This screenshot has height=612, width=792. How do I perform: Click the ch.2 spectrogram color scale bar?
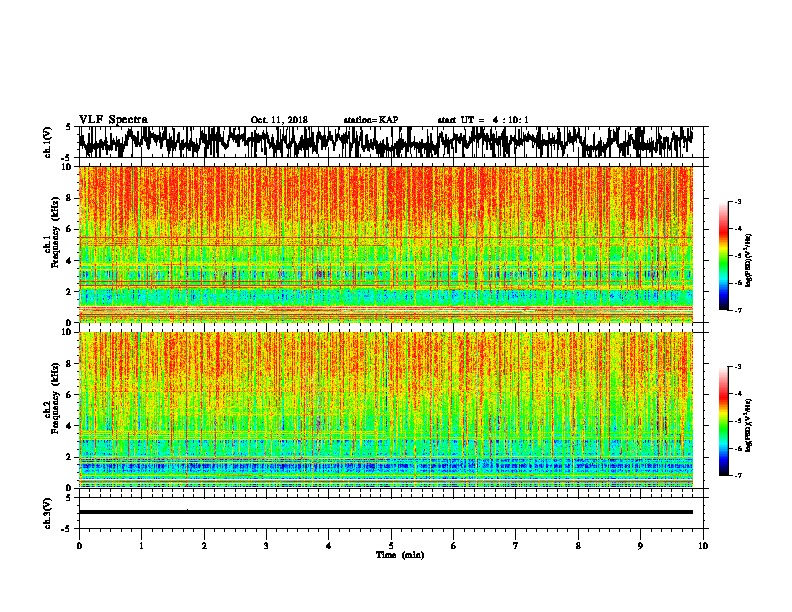724,421
